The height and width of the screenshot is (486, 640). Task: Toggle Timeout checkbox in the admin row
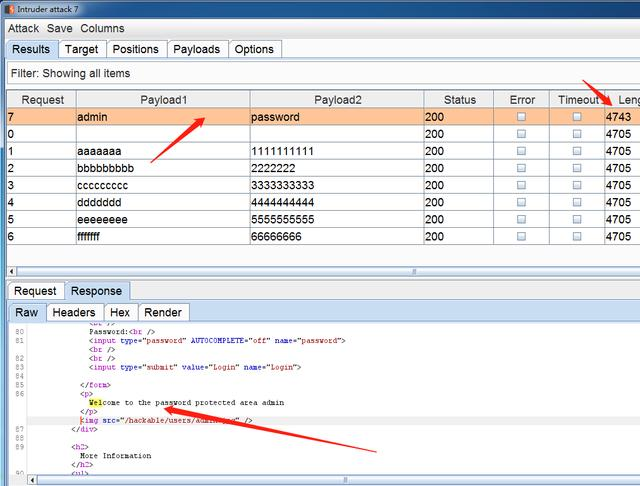[577, 117]
